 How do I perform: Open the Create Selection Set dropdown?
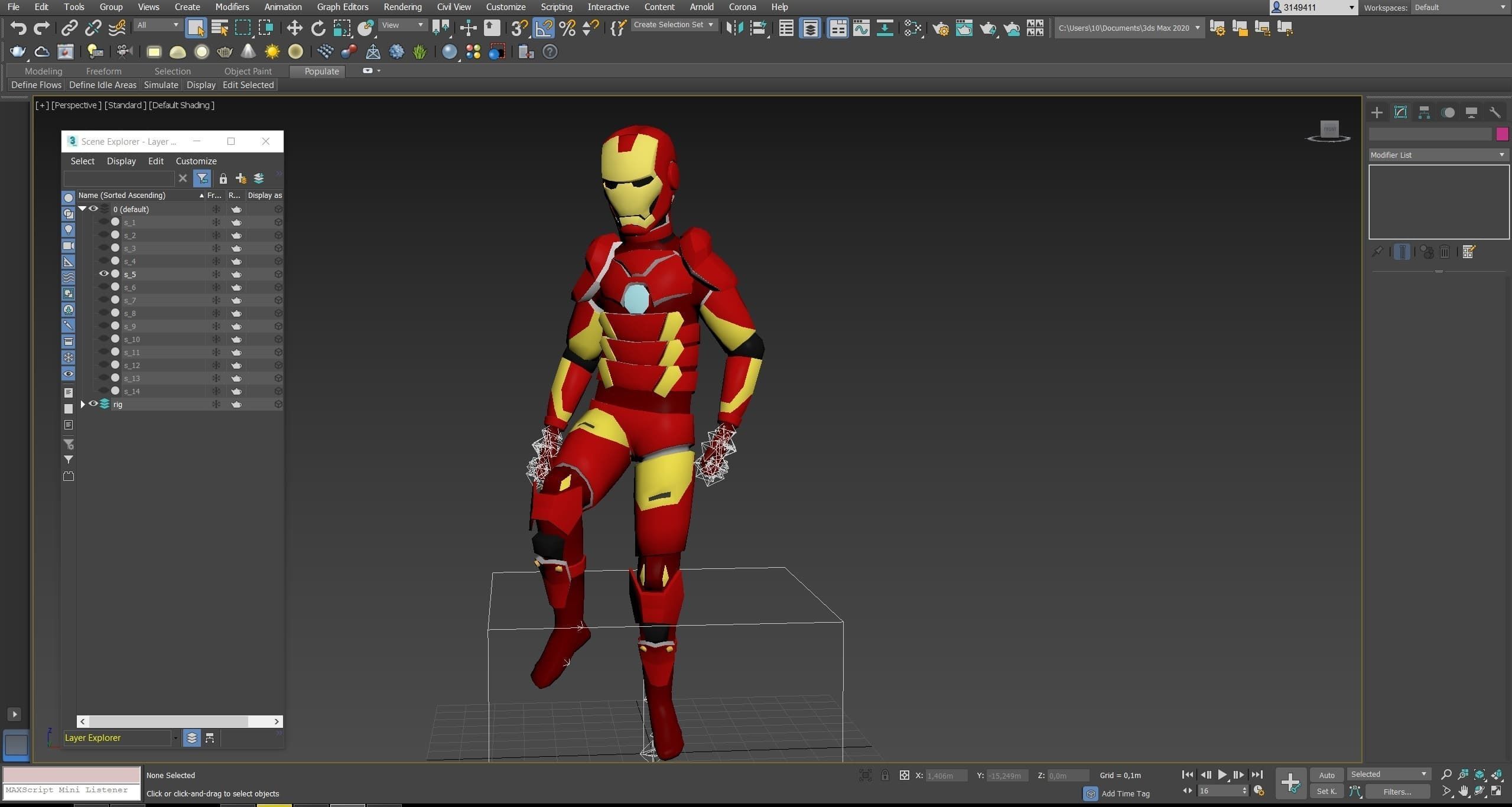point(674,25)
